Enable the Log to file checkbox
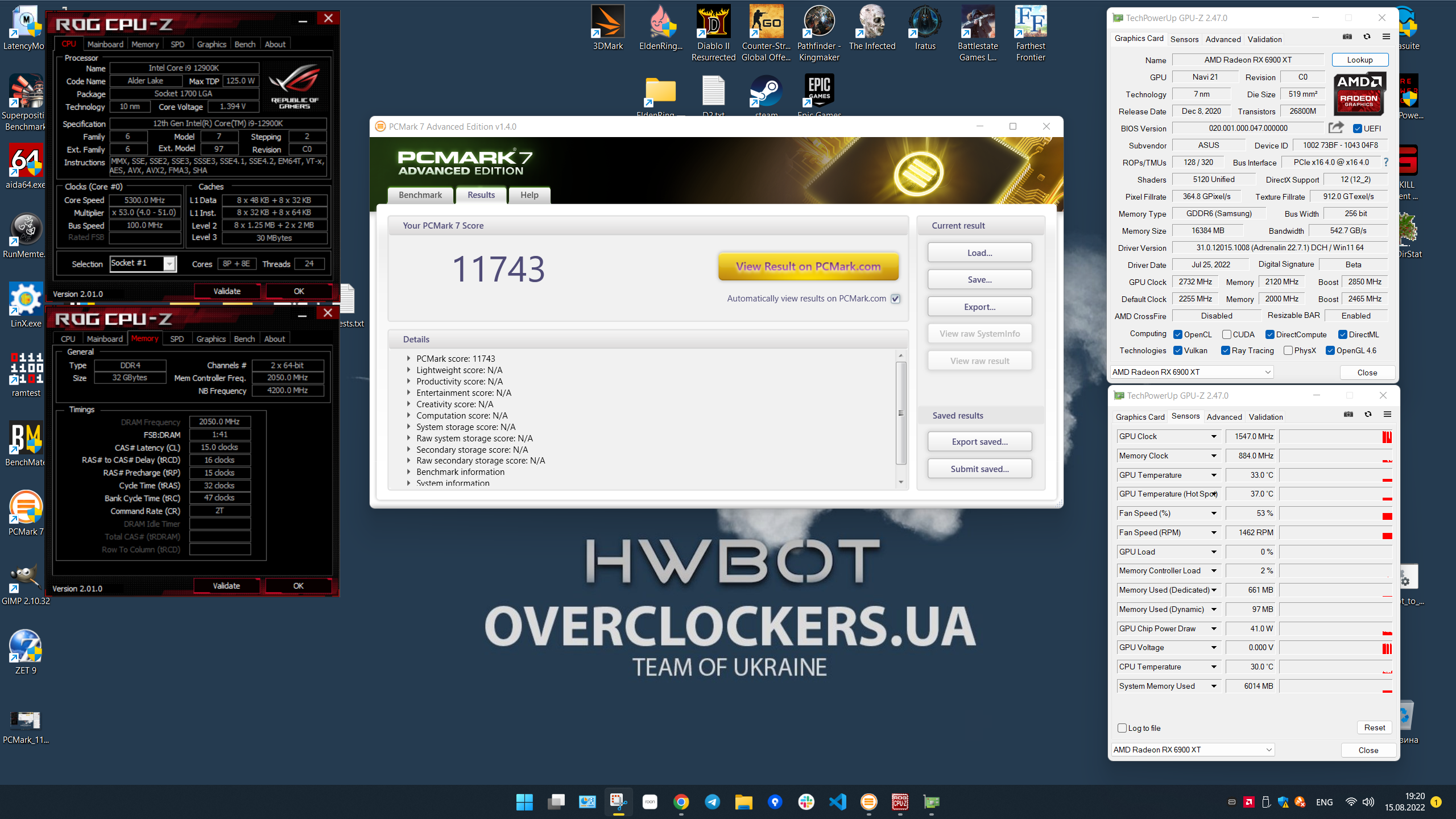This screenshot has width=1456, height=819. [1122, 728]
